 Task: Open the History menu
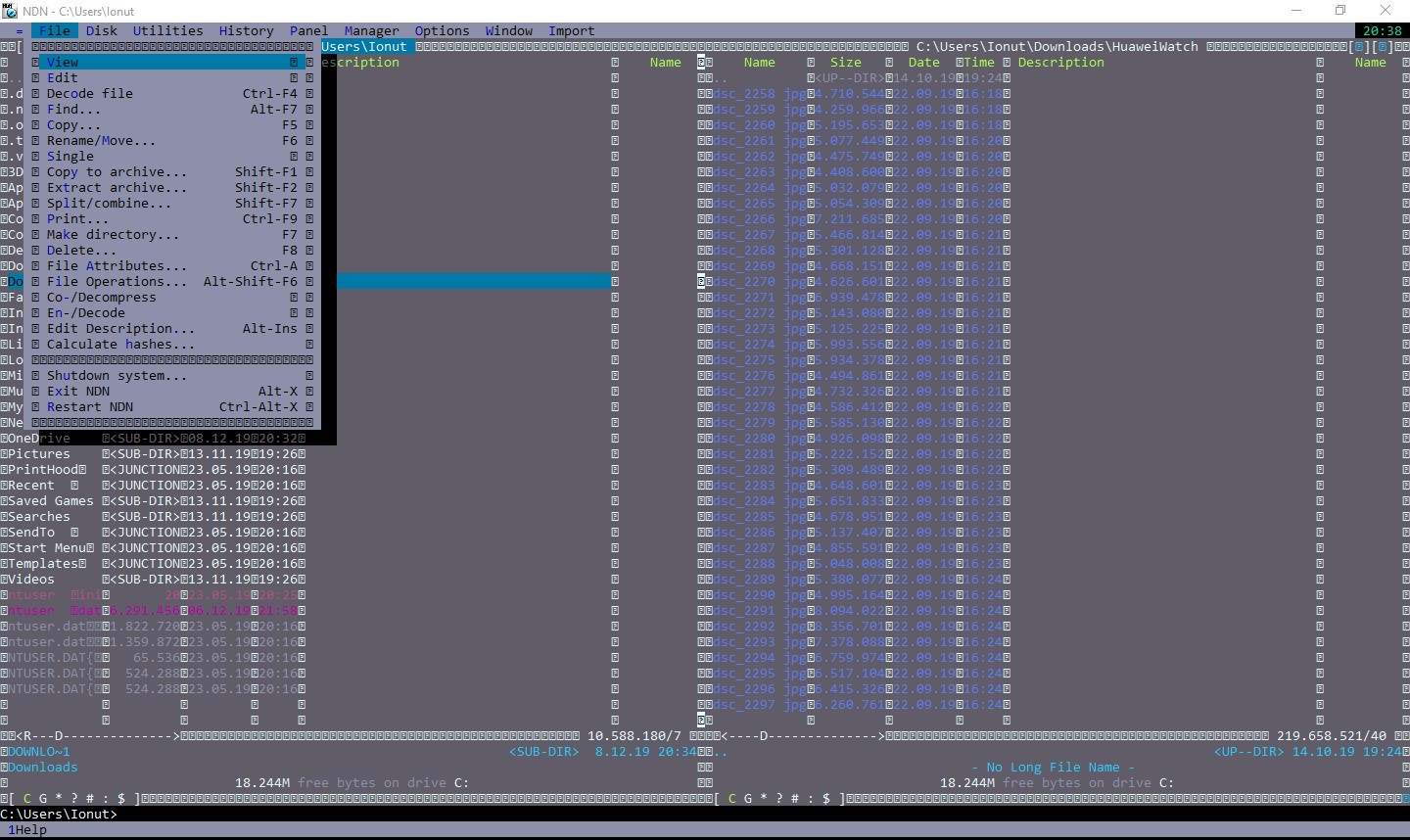[x=247, y=30]
